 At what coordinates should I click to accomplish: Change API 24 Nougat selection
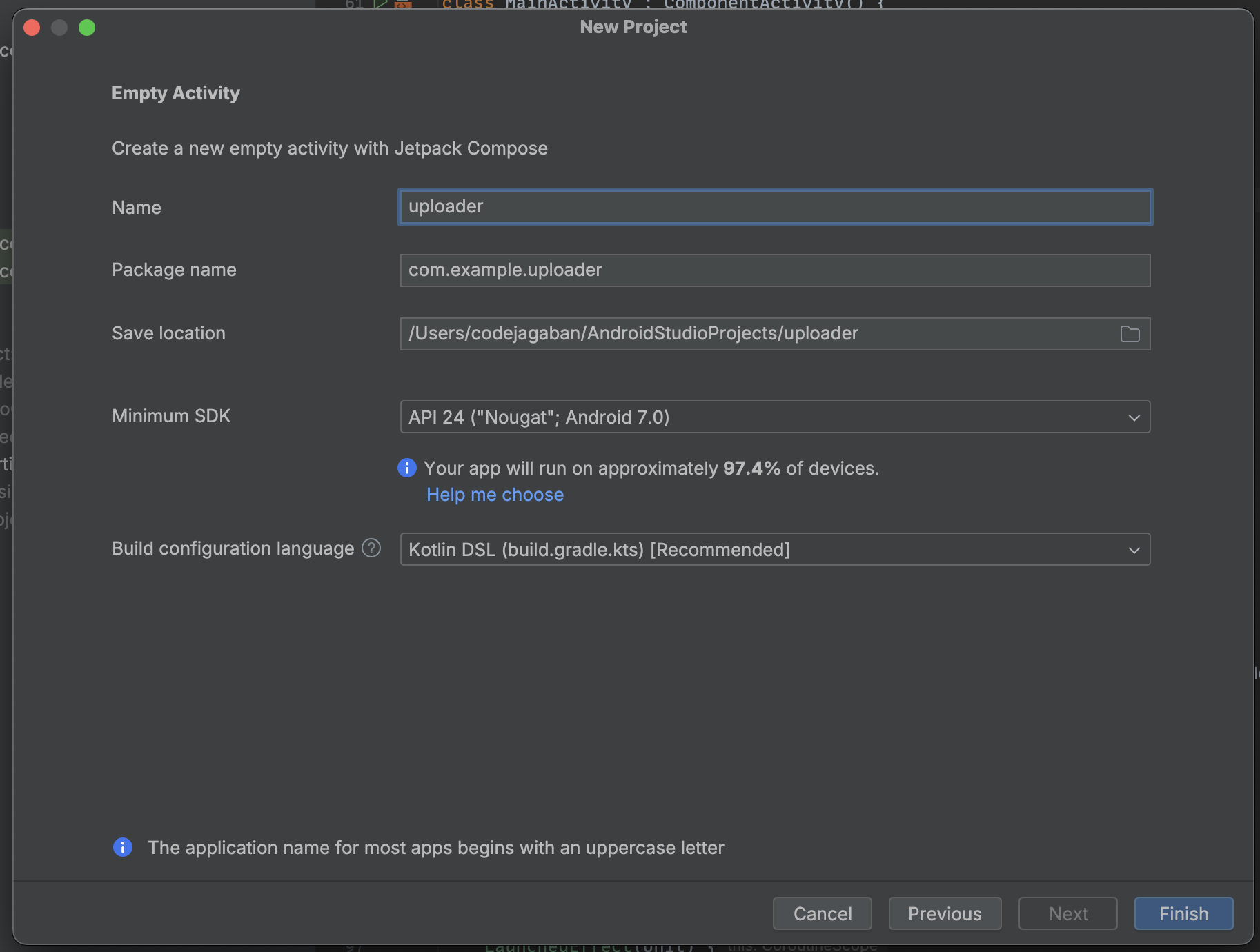pos(773,417)
